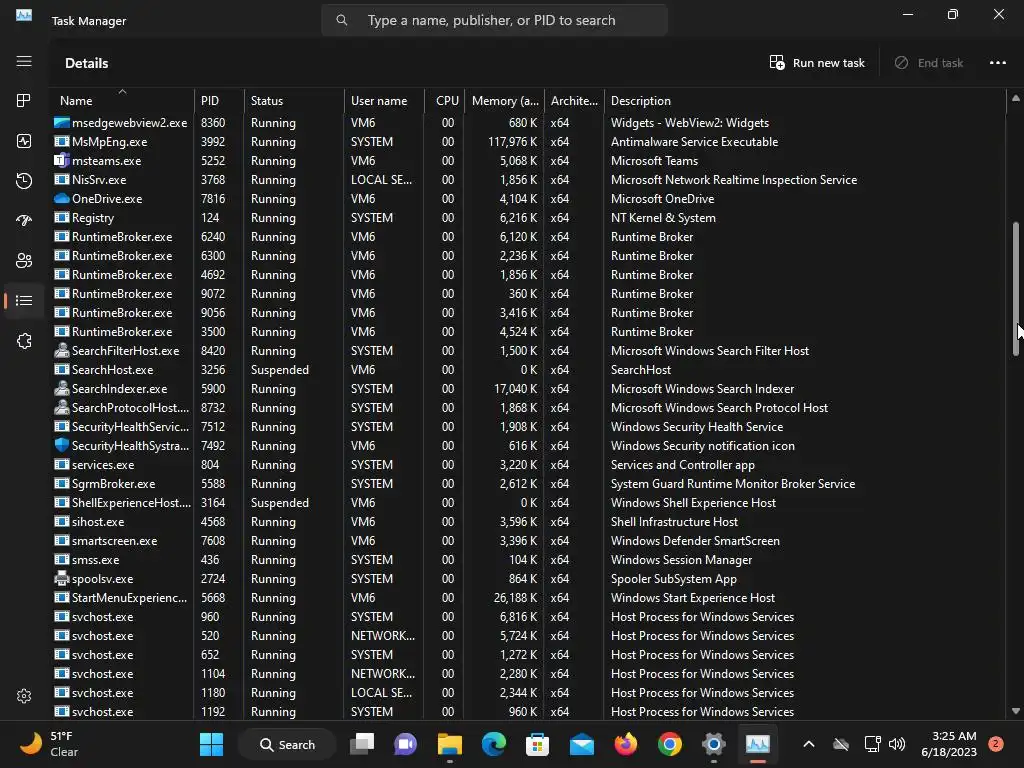Click memory value 117,976 K
Viewport: 1024px width, 768px height.
[513, 142]
